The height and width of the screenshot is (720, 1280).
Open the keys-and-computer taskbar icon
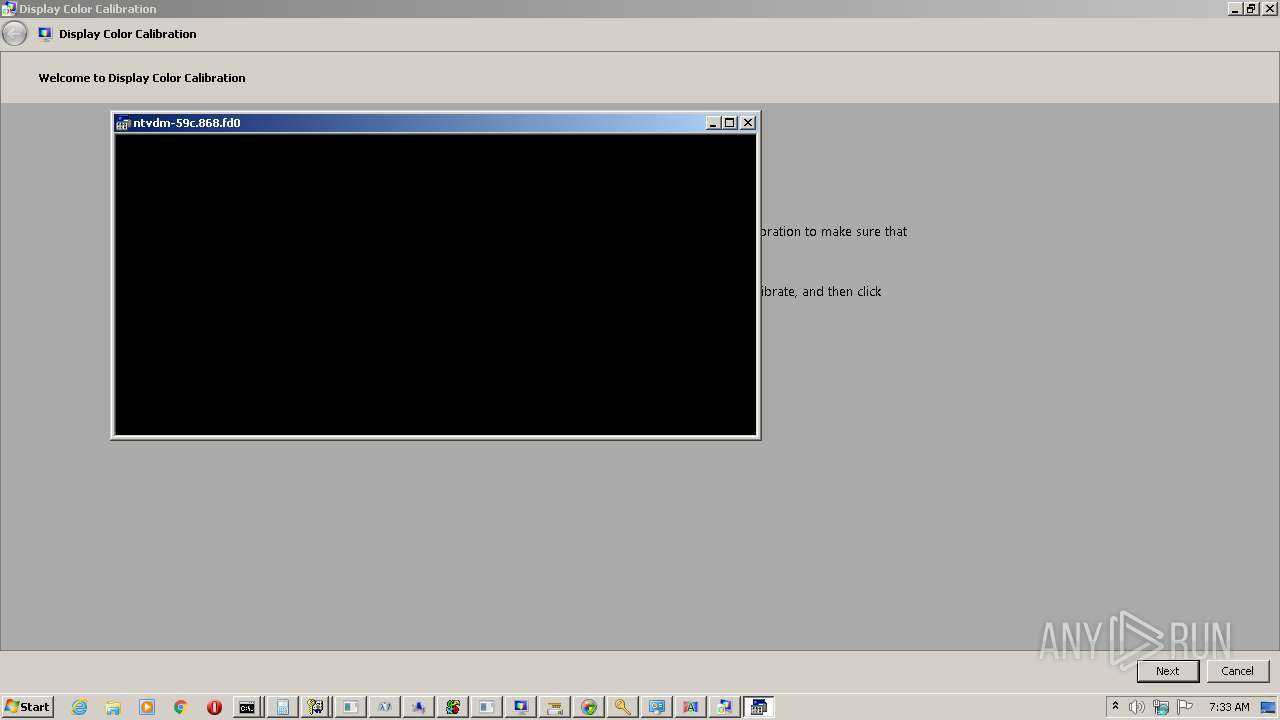tap(316, 707)
